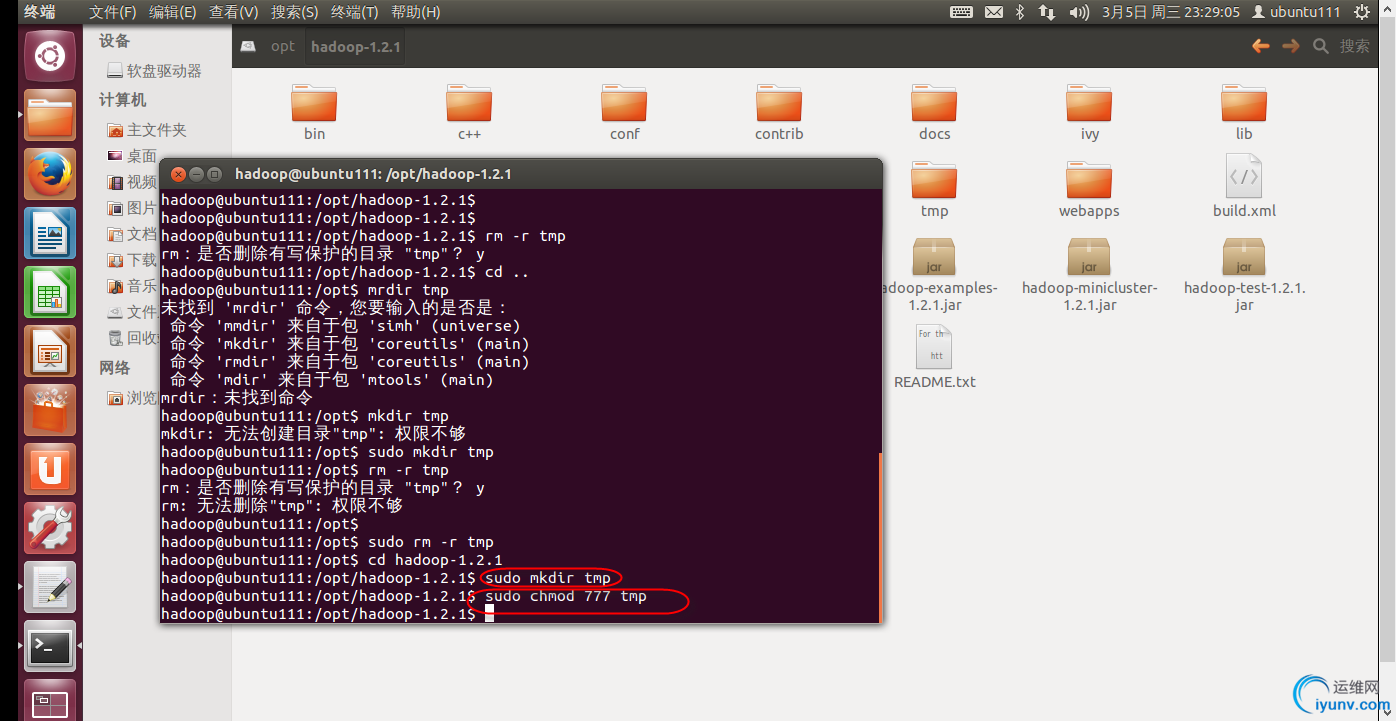Open the docs folder
Image resolution: width=1396 pixels, height=721 pixels.
coord(934,112)
